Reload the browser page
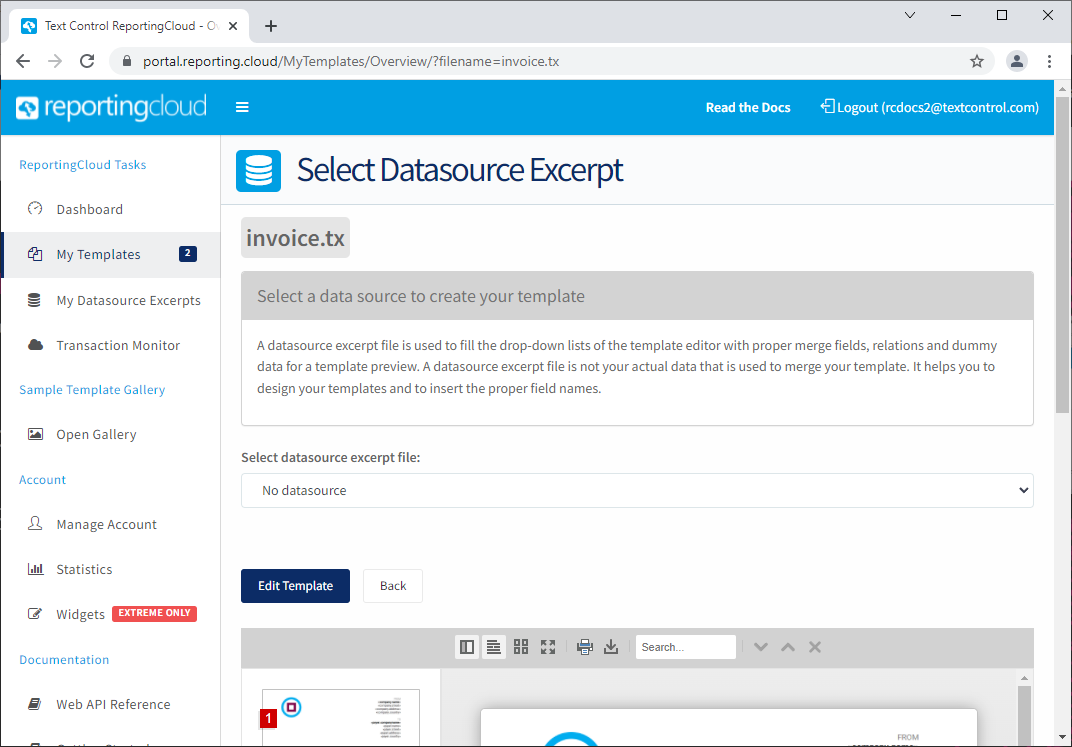 point(88,62)
